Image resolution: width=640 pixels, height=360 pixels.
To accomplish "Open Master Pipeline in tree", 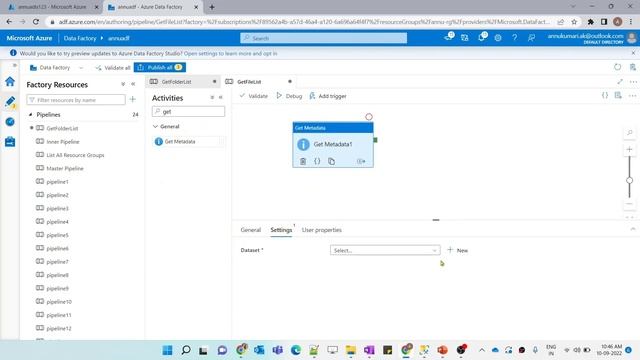I will (64, 168).
